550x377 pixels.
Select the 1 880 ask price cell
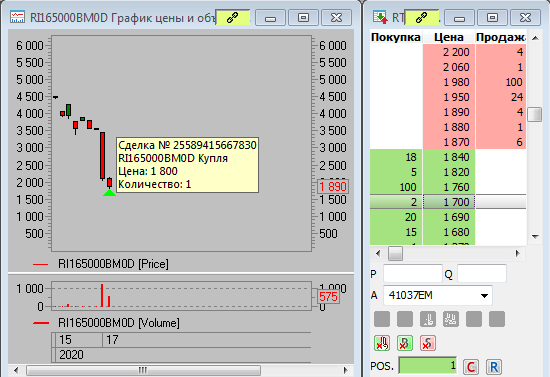point(449,127)
